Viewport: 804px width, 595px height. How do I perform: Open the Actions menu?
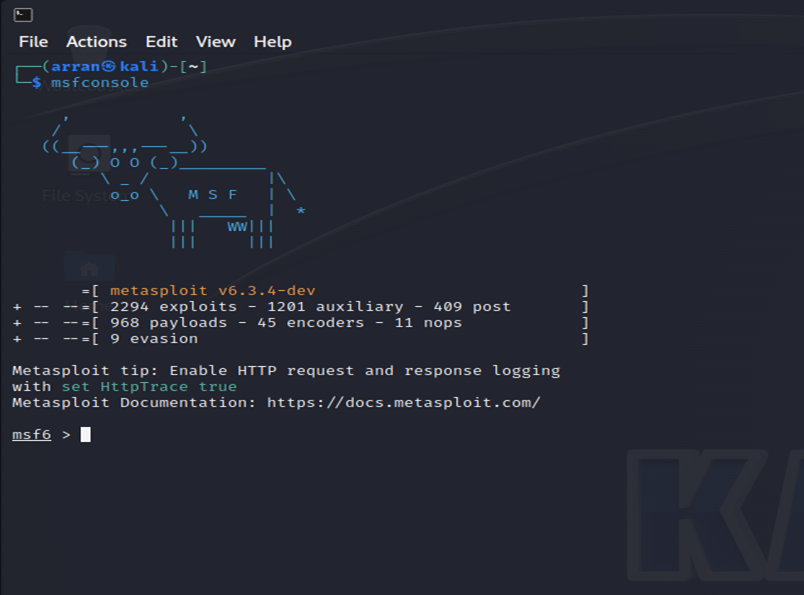(96, 42)
